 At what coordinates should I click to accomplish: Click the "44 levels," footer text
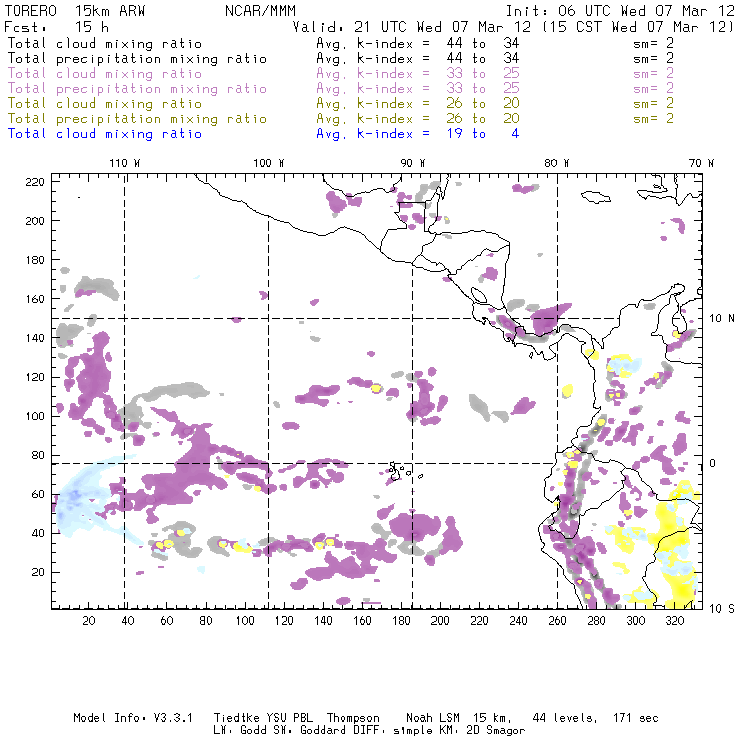pos(565,718)
